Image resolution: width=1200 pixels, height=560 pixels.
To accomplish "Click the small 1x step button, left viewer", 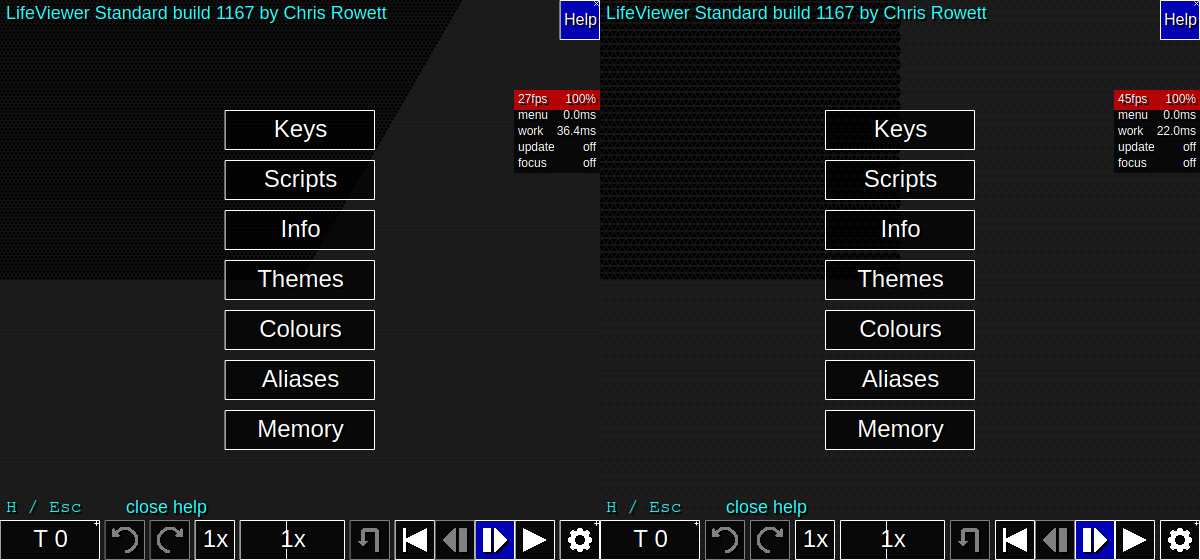I will (215, 540).
